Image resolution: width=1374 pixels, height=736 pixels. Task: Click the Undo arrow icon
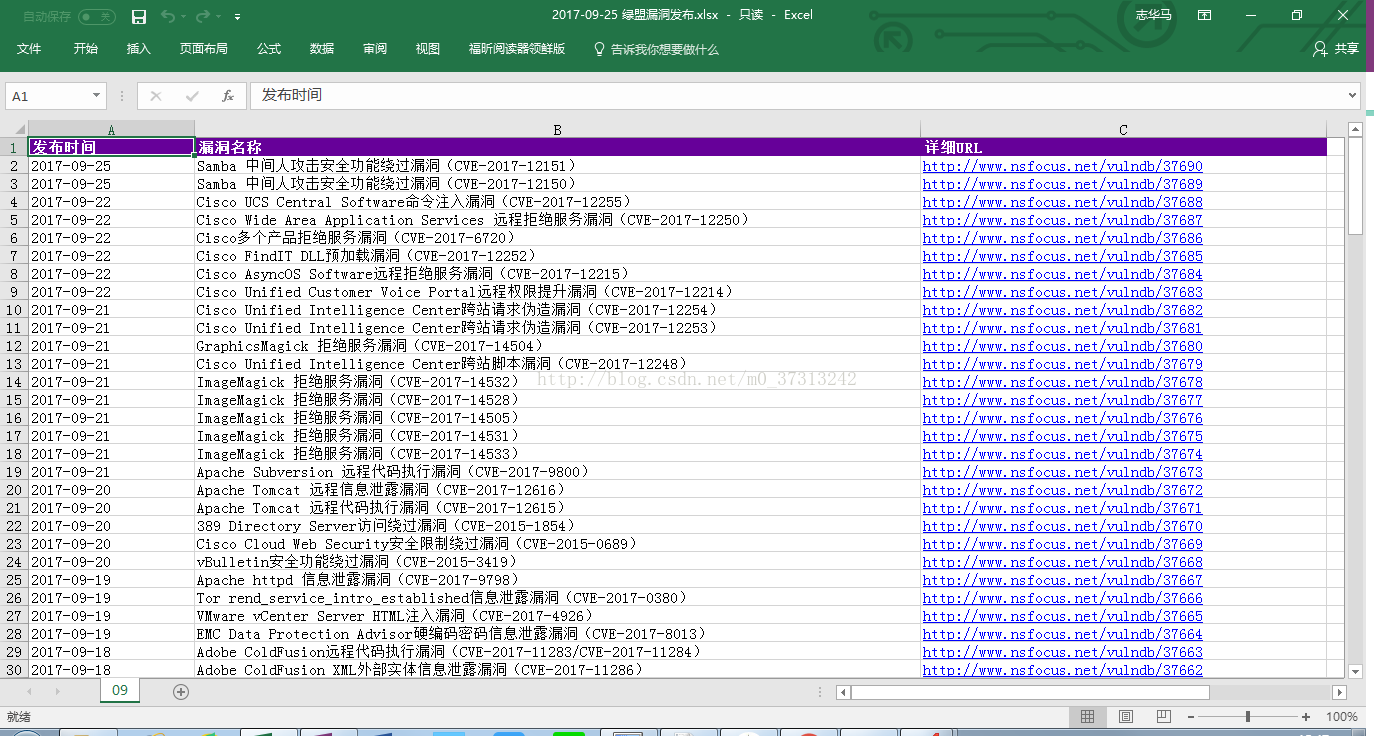click(167, 16)
